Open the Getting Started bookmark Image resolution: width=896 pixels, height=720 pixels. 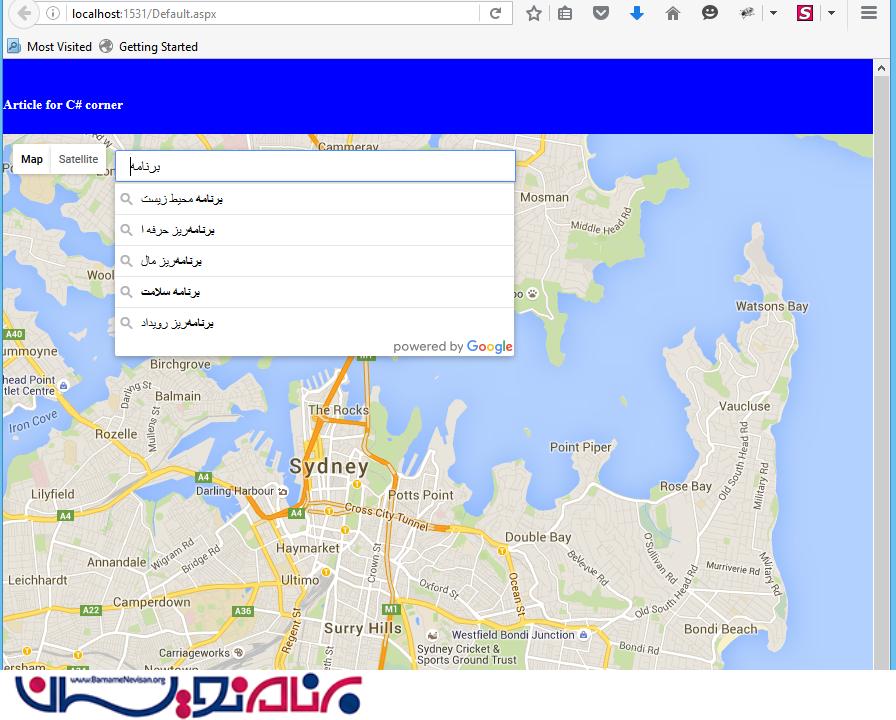click(x=148, y=47)
